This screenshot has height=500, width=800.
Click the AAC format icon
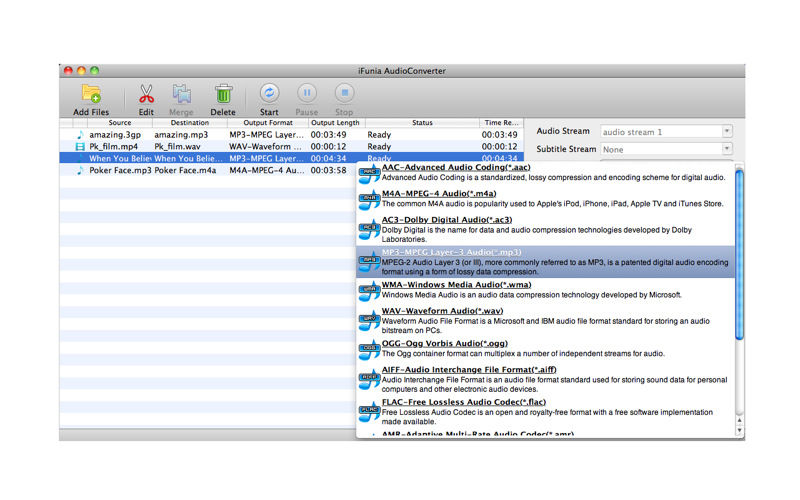tap(369, 174)
